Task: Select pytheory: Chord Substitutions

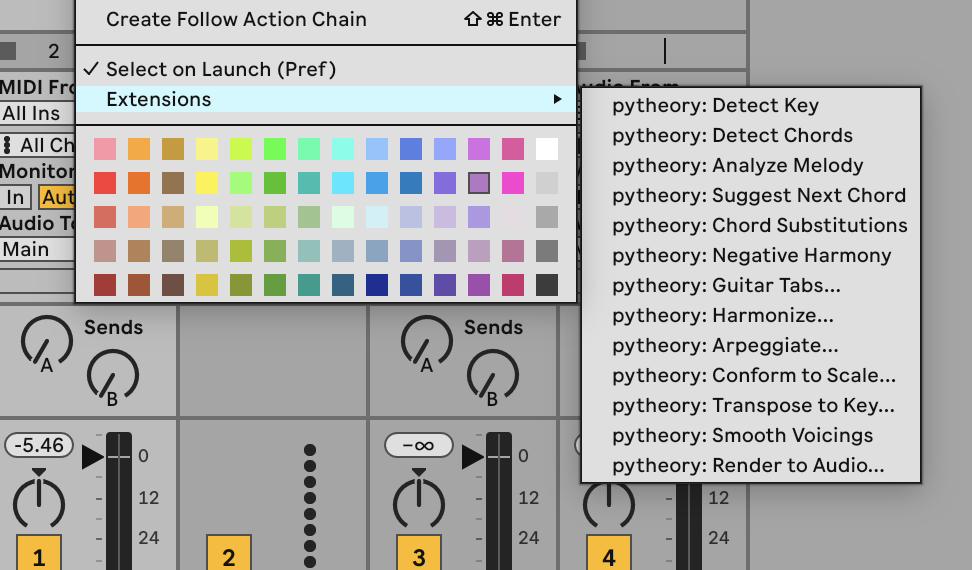Action: point(751,225)
